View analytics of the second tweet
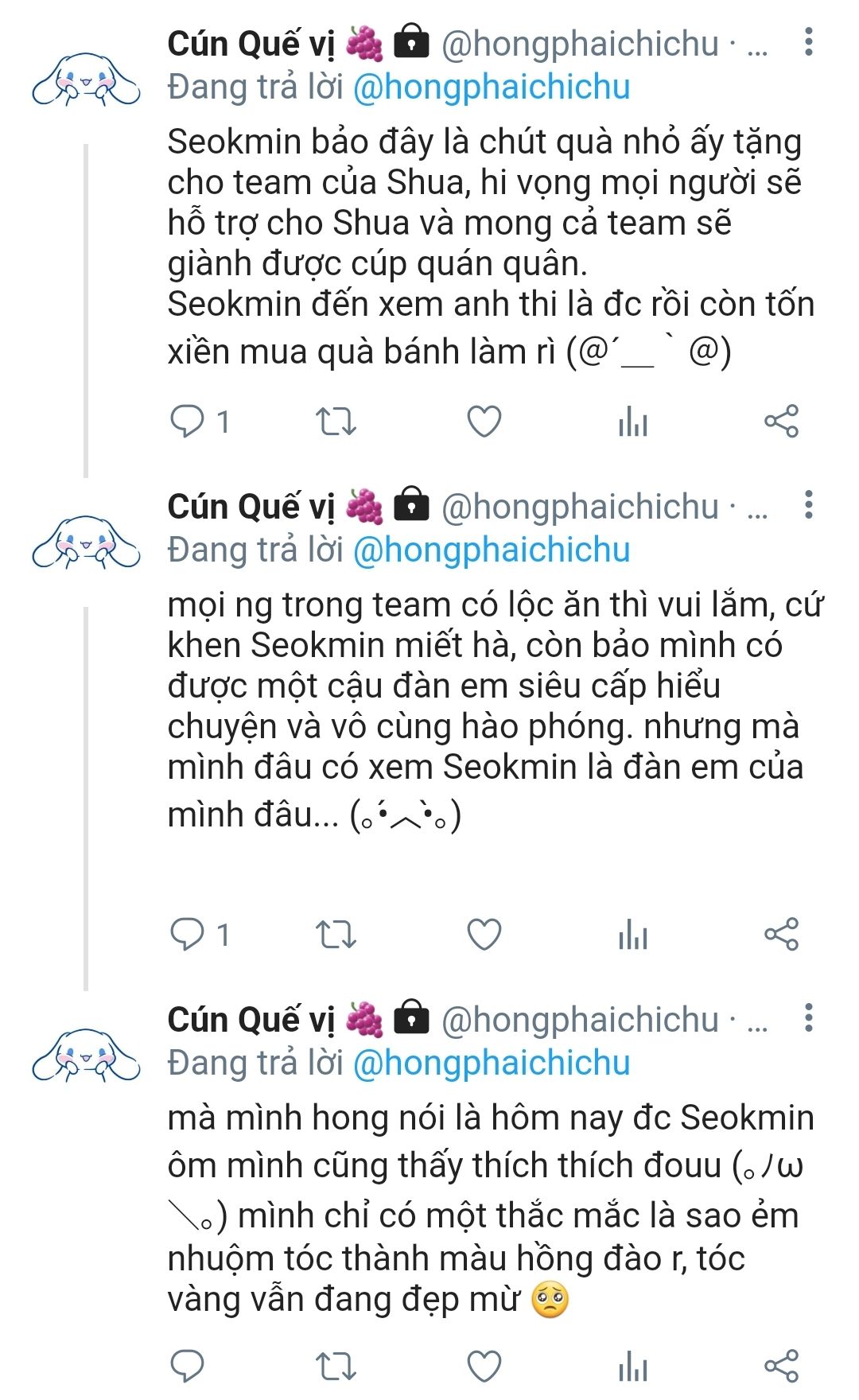This screenshot has height=1400, width=859. click(x=633, y=934)
